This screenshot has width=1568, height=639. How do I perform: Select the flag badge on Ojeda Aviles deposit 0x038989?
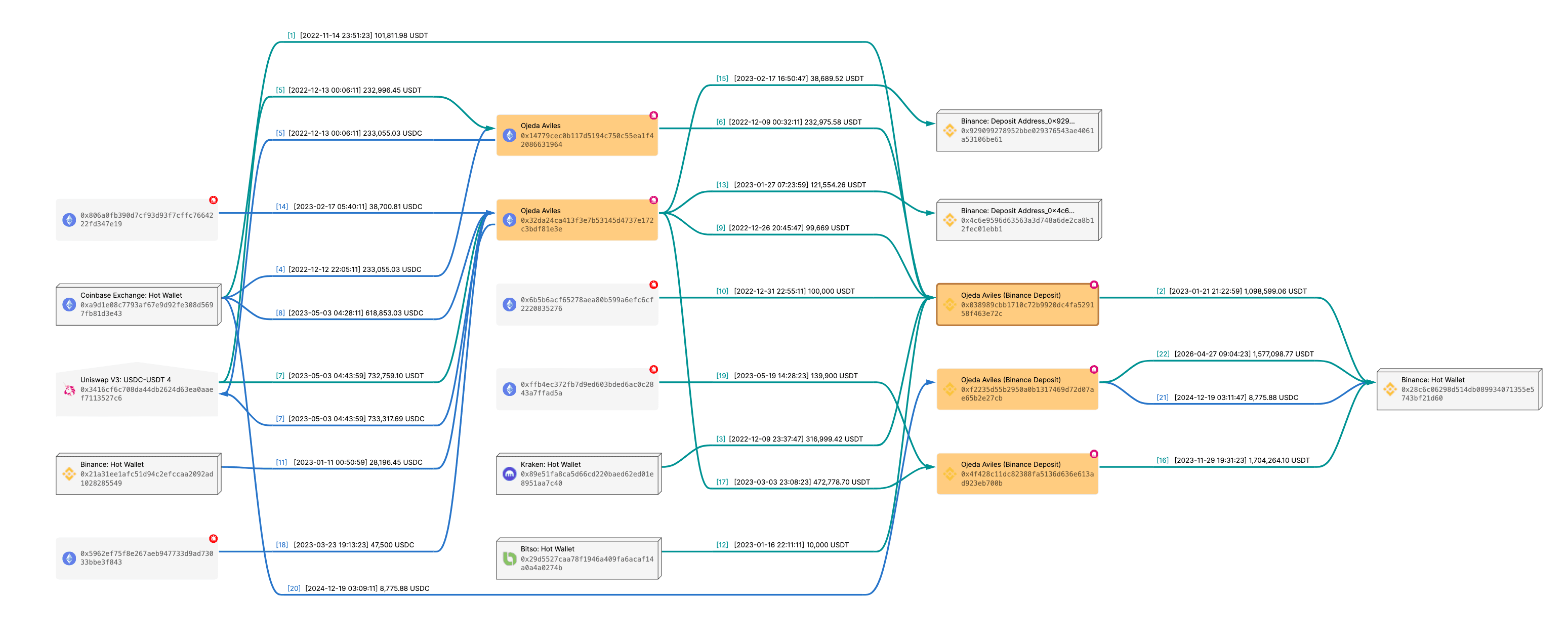pos(1094,285)
